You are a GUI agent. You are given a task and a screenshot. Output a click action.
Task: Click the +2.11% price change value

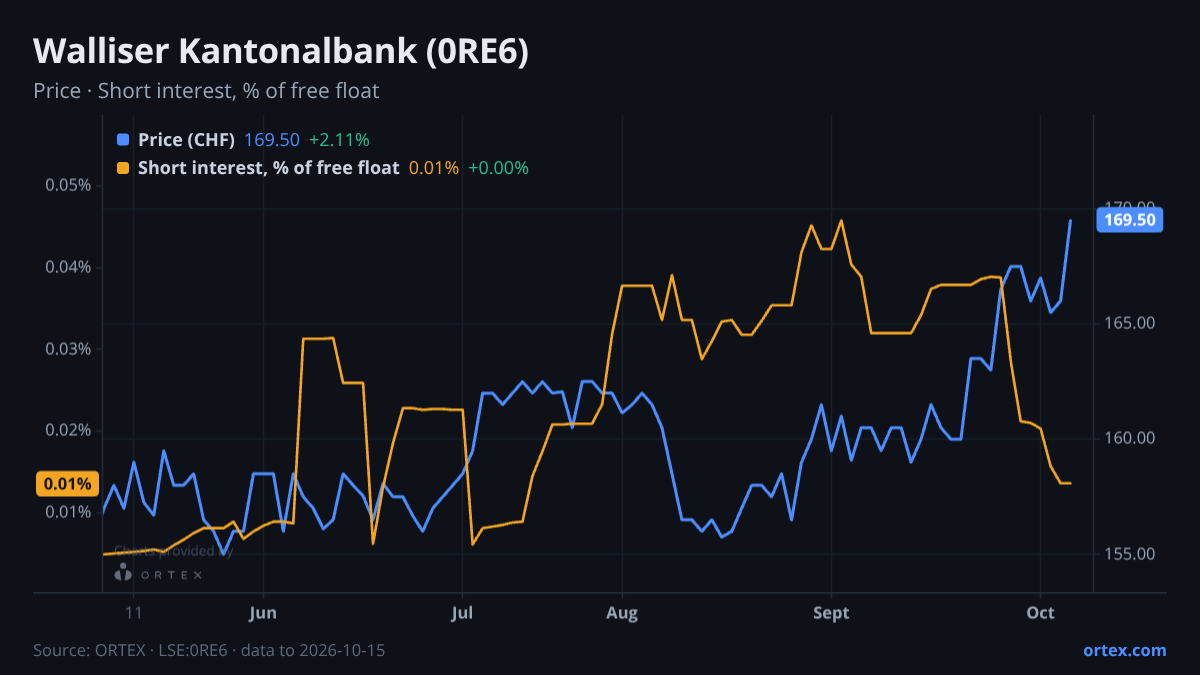339,140
